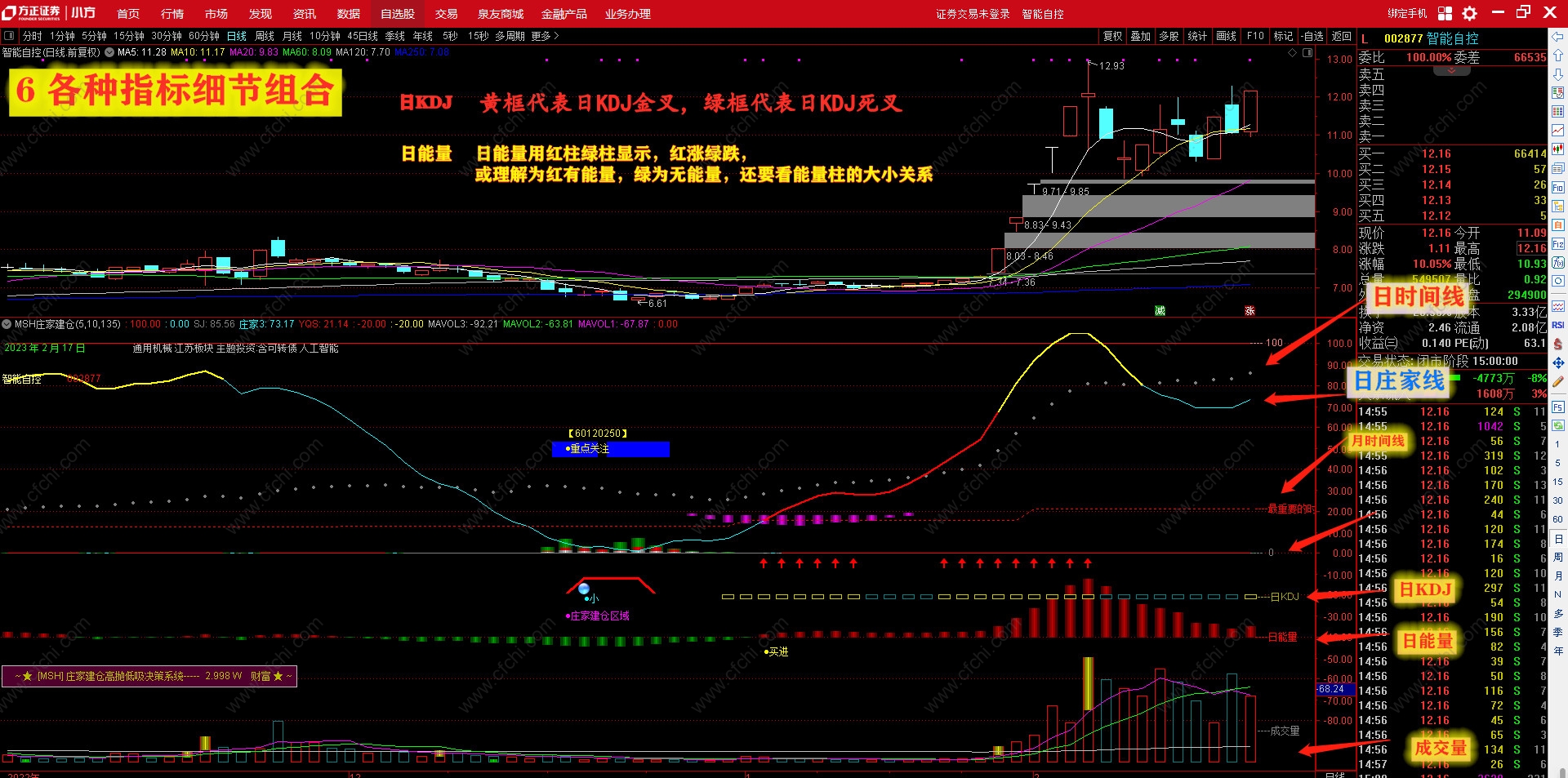1568x778 pixels.
Task: Open the dropdown next to 智能自控(日线.前复权)
Action: click(109, 52)
